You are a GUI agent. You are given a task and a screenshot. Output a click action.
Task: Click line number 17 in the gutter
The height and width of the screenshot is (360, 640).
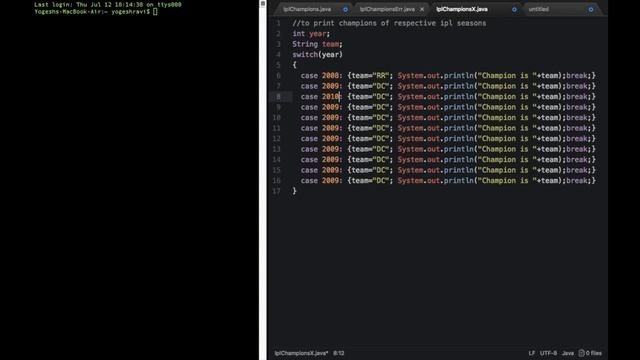(276, 191)
